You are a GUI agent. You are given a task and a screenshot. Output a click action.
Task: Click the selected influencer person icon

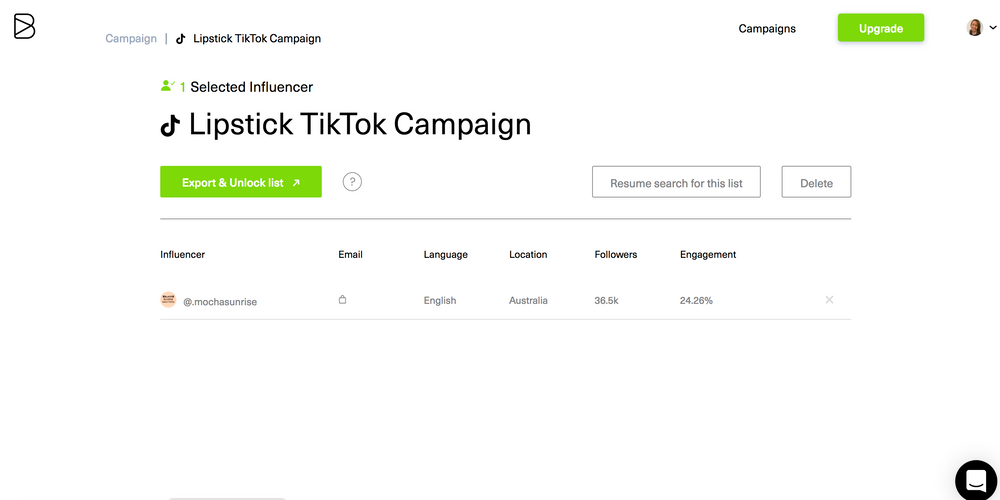click(168, 85)
